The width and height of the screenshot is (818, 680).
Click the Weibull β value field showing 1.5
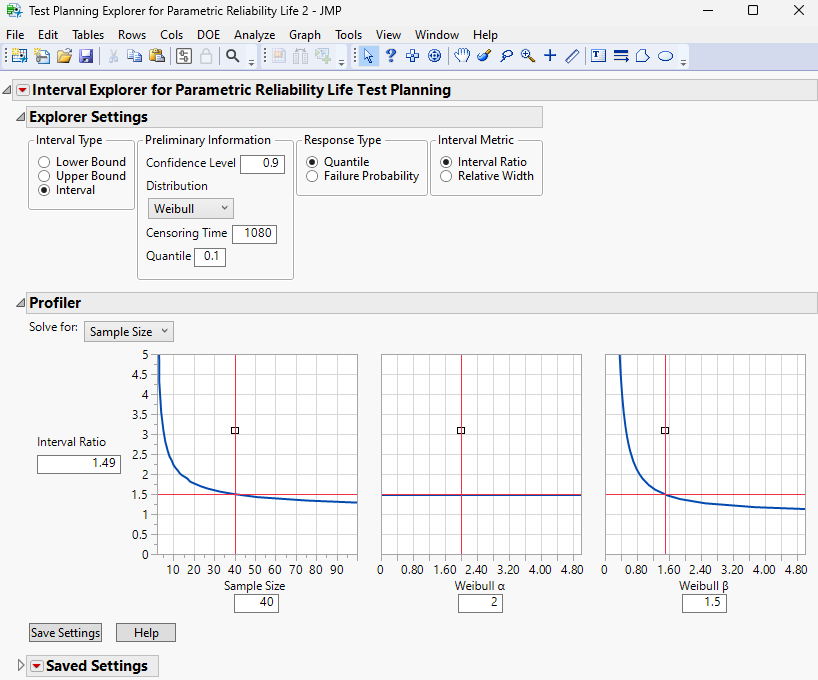tap(704, 602)
